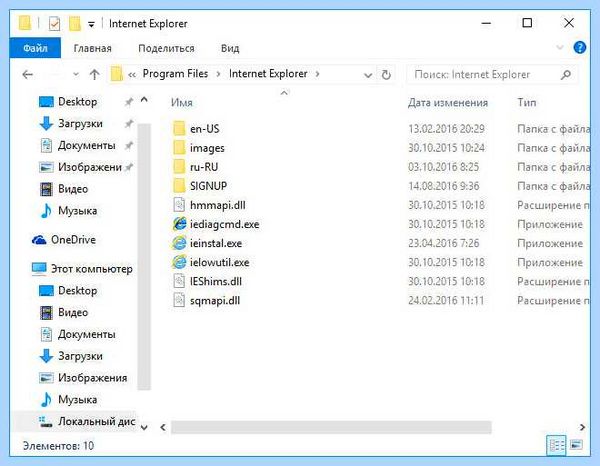This screenshot has width=600, height=466.
Task: Open Desktop under Этот компьютер
Action: (78, 291)
